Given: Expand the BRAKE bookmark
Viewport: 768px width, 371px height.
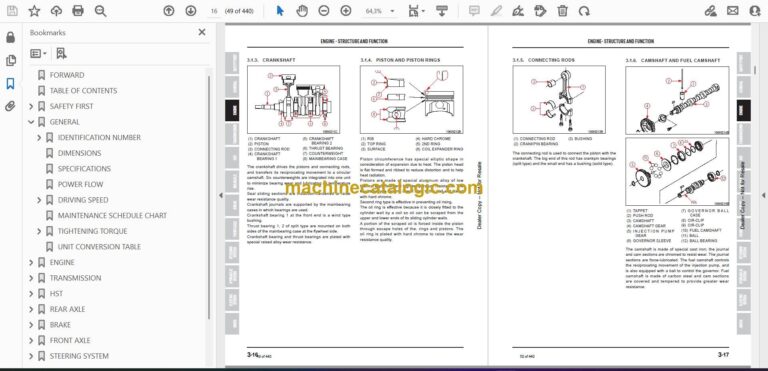Looking at the screenshot, I should pyautogui.click(x=31, y=325).
